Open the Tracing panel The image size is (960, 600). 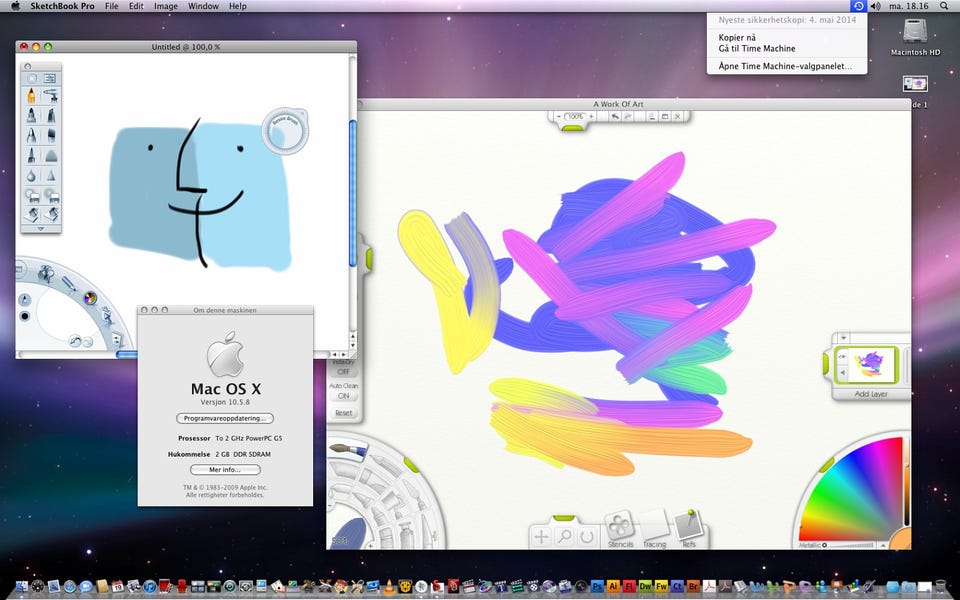click(654, 530)
